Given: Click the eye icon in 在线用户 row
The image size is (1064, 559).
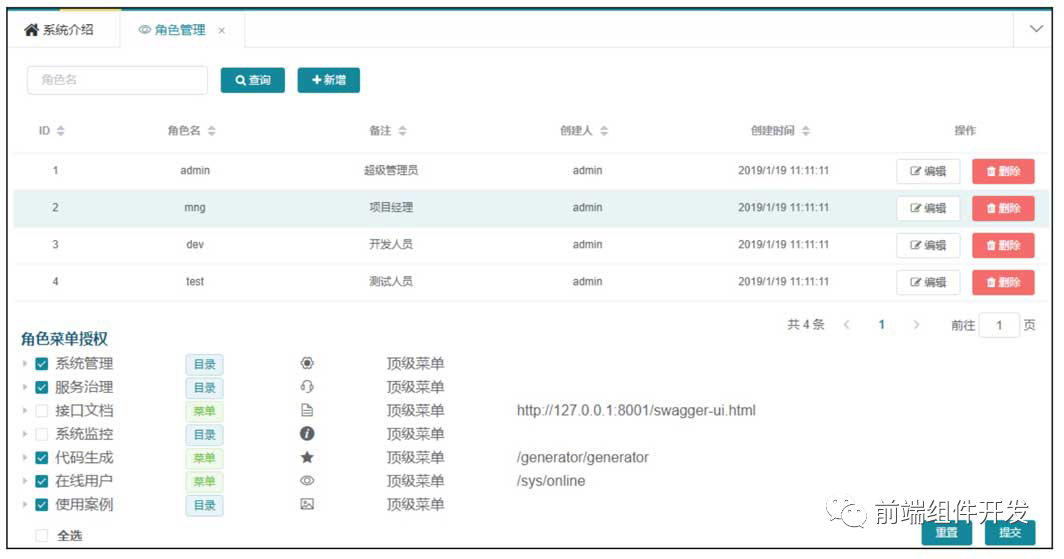Looking at the screenshot, I should pyautogui.click(x=307, y=481).
